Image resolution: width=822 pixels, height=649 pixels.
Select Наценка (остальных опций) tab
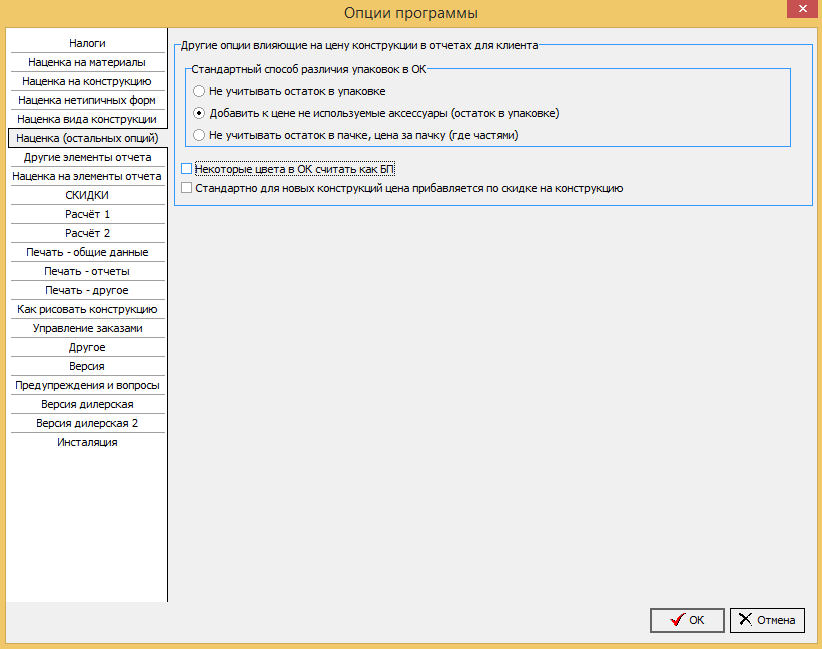coord(87,138)
